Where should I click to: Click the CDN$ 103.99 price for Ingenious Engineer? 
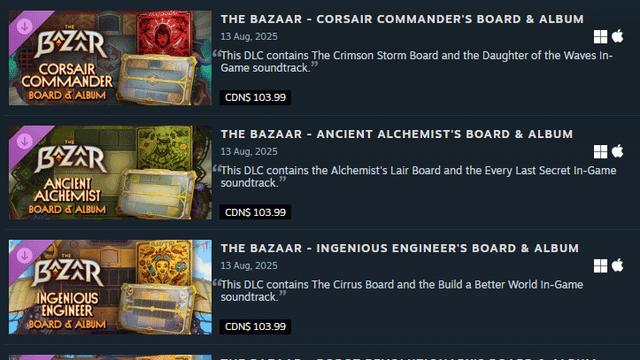(256, 327)
